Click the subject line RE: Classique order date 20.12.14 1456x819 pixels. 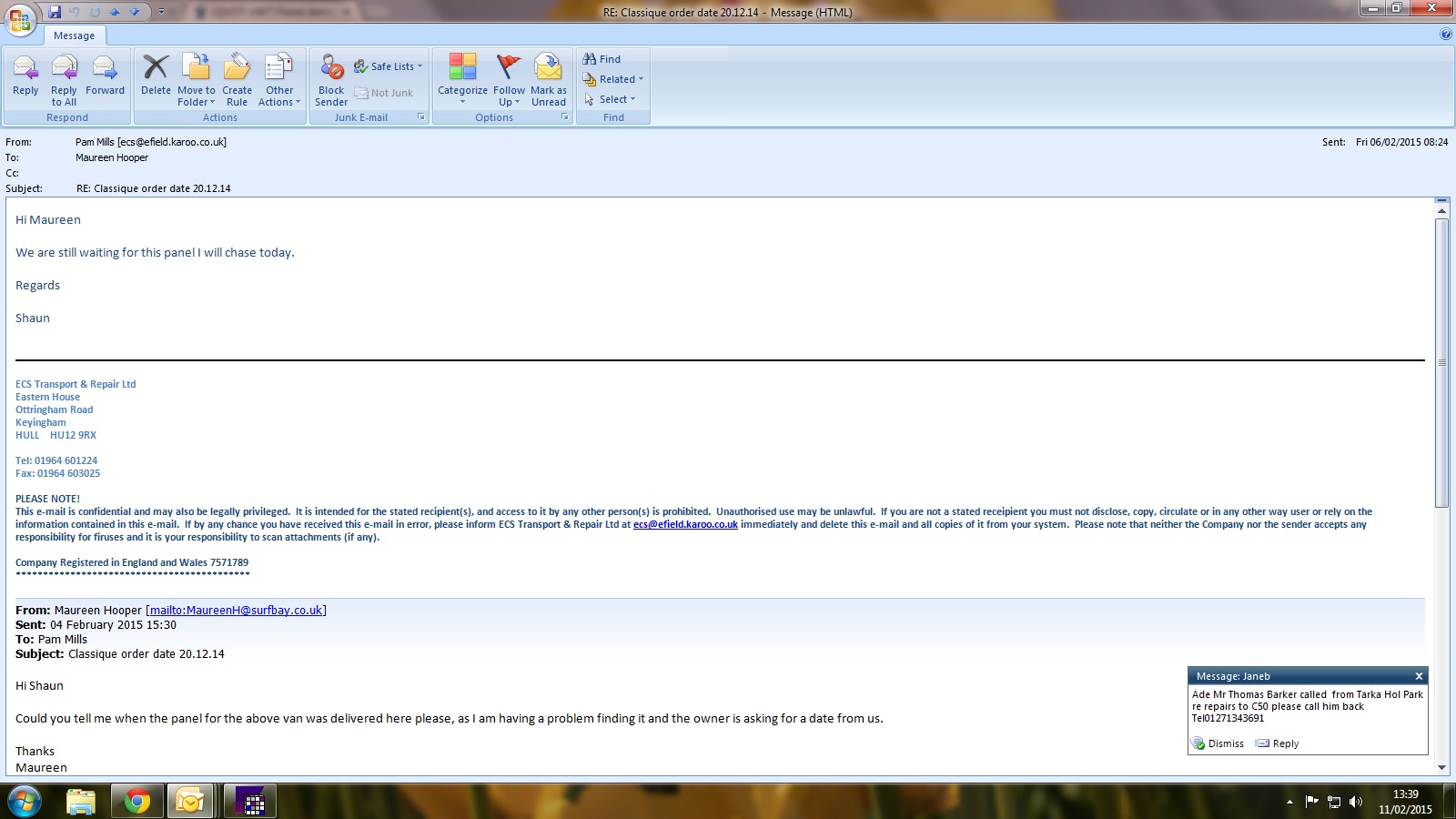tap(154, 188)
